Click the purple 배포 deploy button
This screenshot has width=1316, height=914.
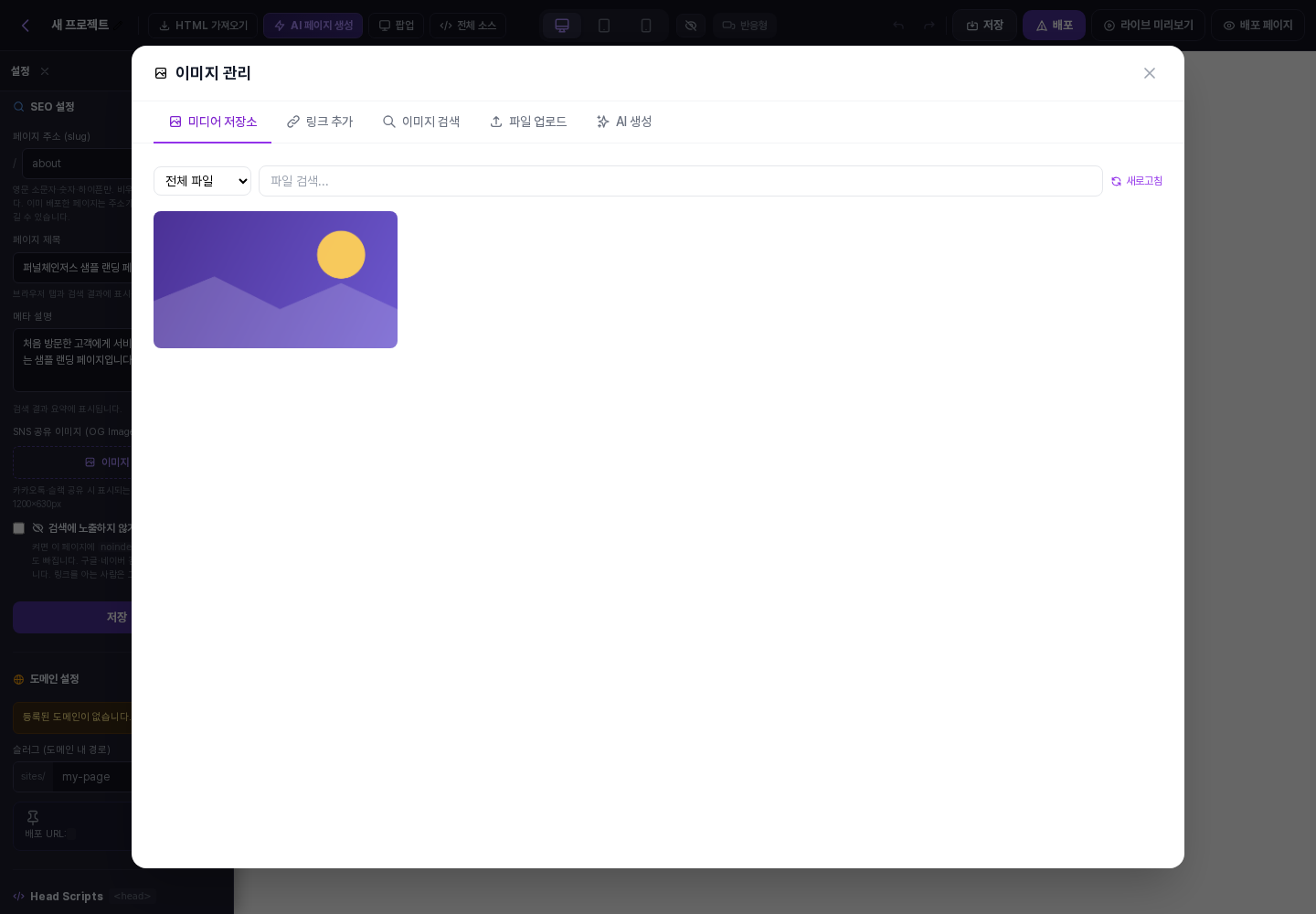pos(1054,26)
